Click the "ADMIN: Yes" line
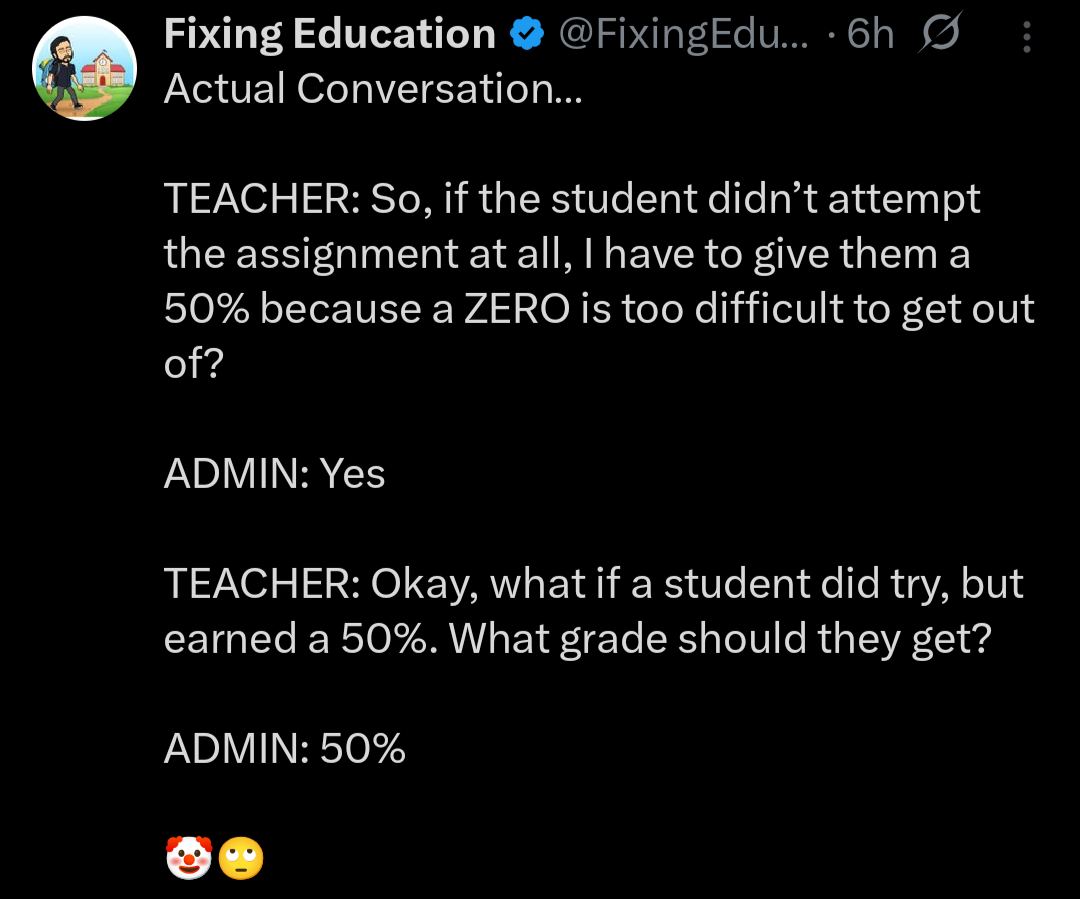 274,475
